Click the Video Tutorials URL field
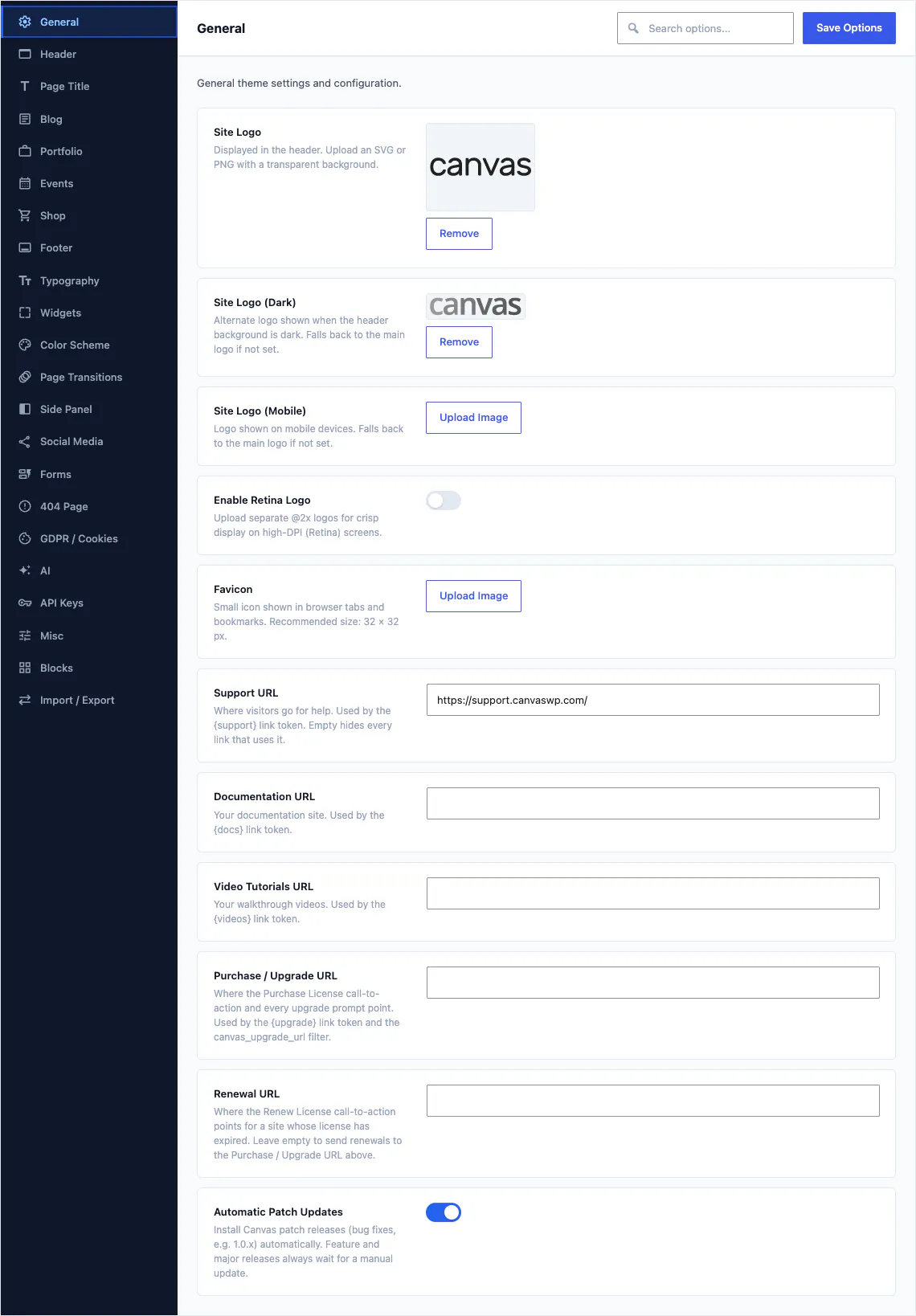Image resolution: width=916 pixels, height=1316 pixels. tap(652, 893)
